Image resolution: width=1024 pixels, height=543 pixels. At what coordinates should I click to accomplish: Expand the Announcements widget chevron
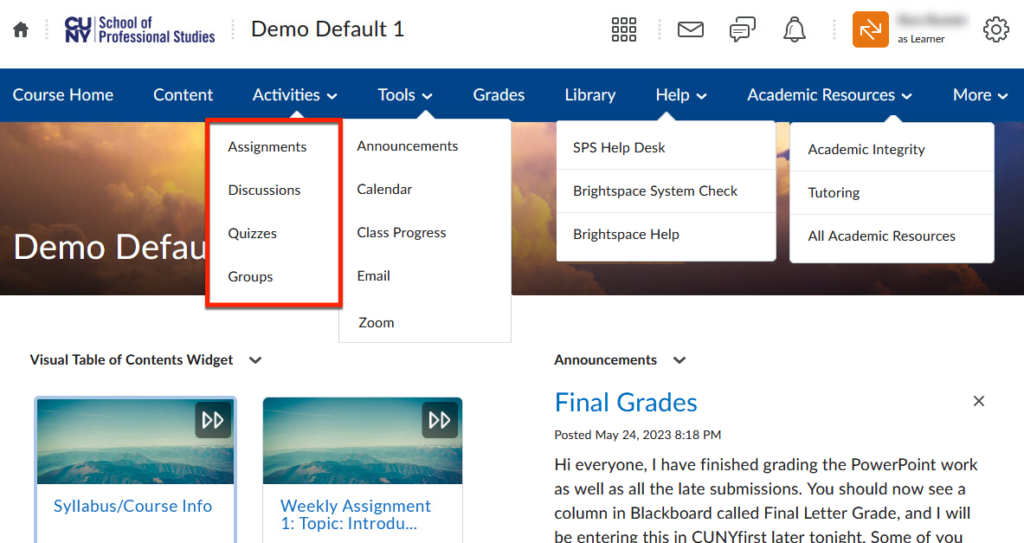coord(680,360)
